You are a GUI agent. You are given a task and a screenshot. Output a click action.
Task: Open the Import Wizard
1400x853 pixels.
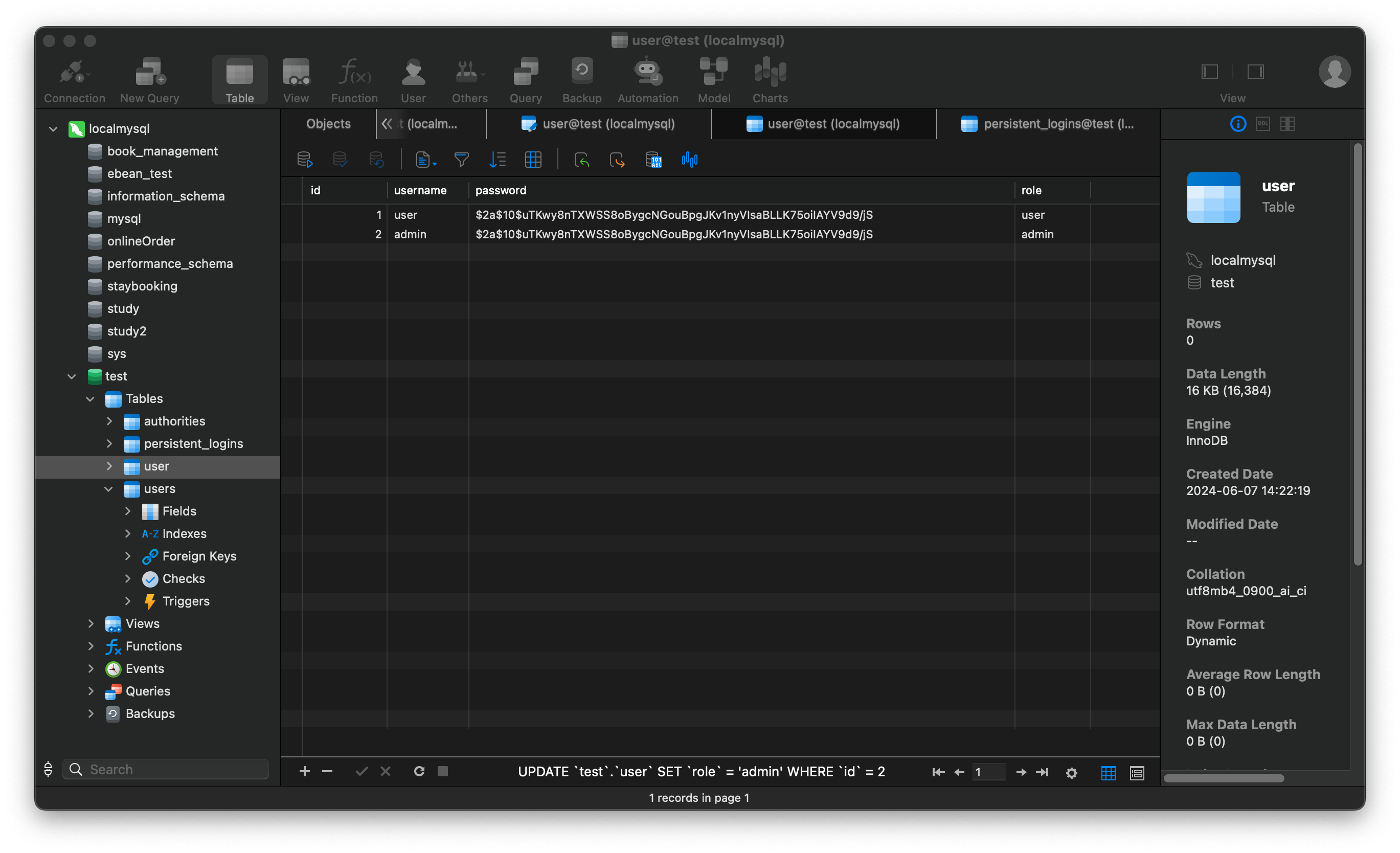[x=582, y=160]
